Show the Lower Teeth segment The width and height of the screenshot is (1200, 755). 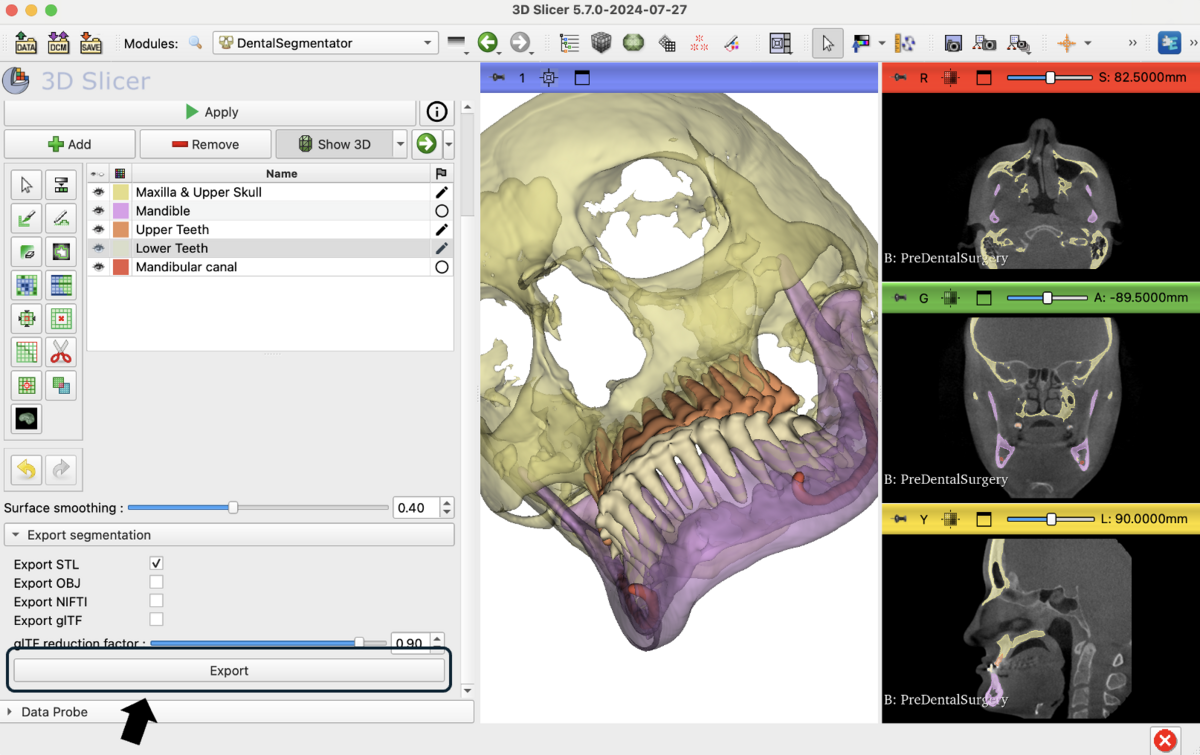(98, 248)
